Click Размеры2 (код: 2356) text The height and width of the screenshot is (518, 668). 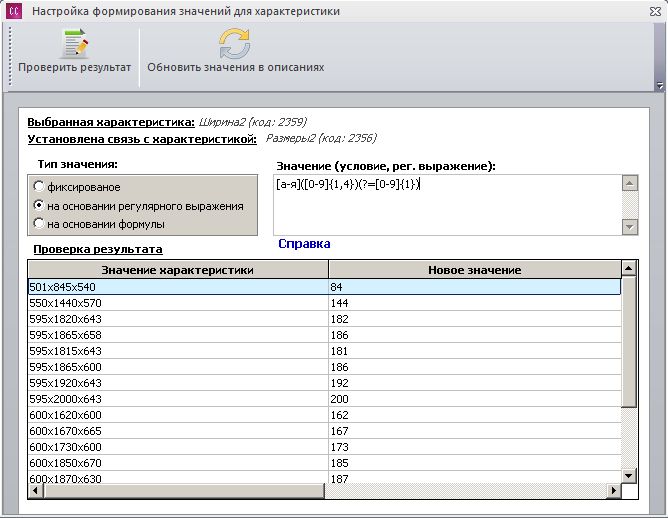[x=321, y=138]
